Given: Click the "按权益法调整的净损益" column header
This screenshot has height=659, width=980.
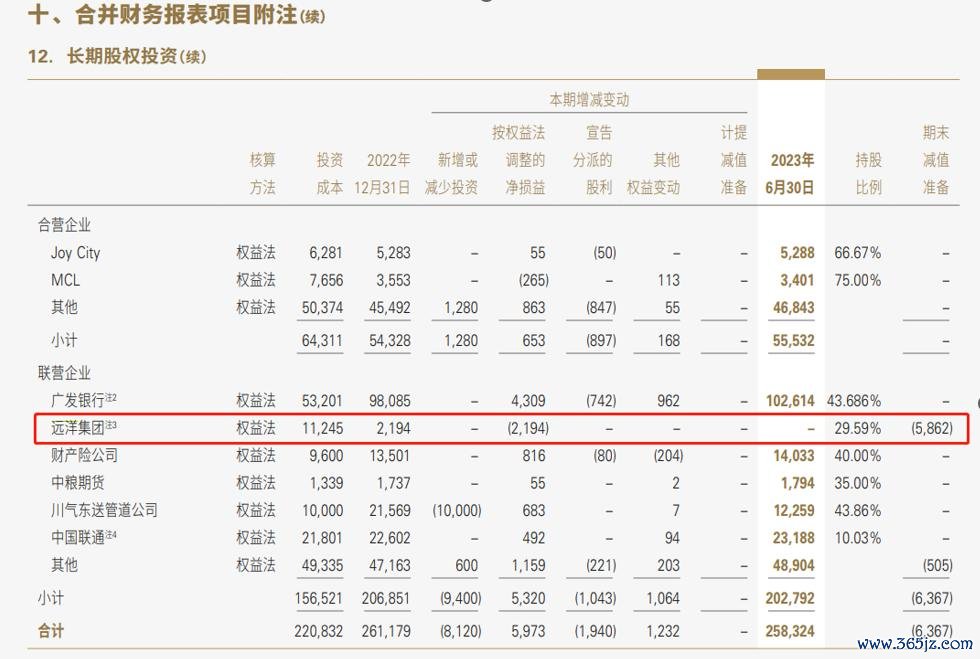Looking at the screenshot, I should coord(518,159).
